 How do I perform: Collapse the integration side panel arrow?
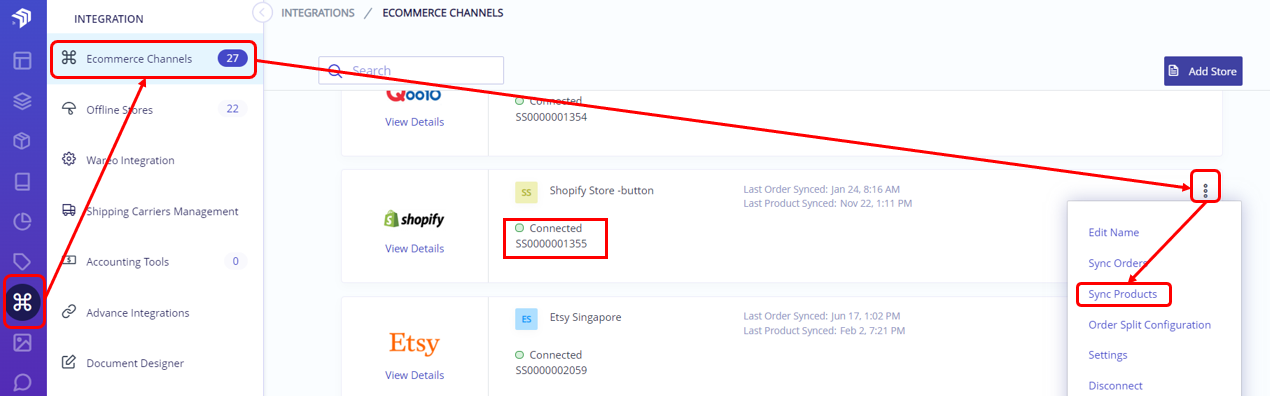click(x=262, y=13)
